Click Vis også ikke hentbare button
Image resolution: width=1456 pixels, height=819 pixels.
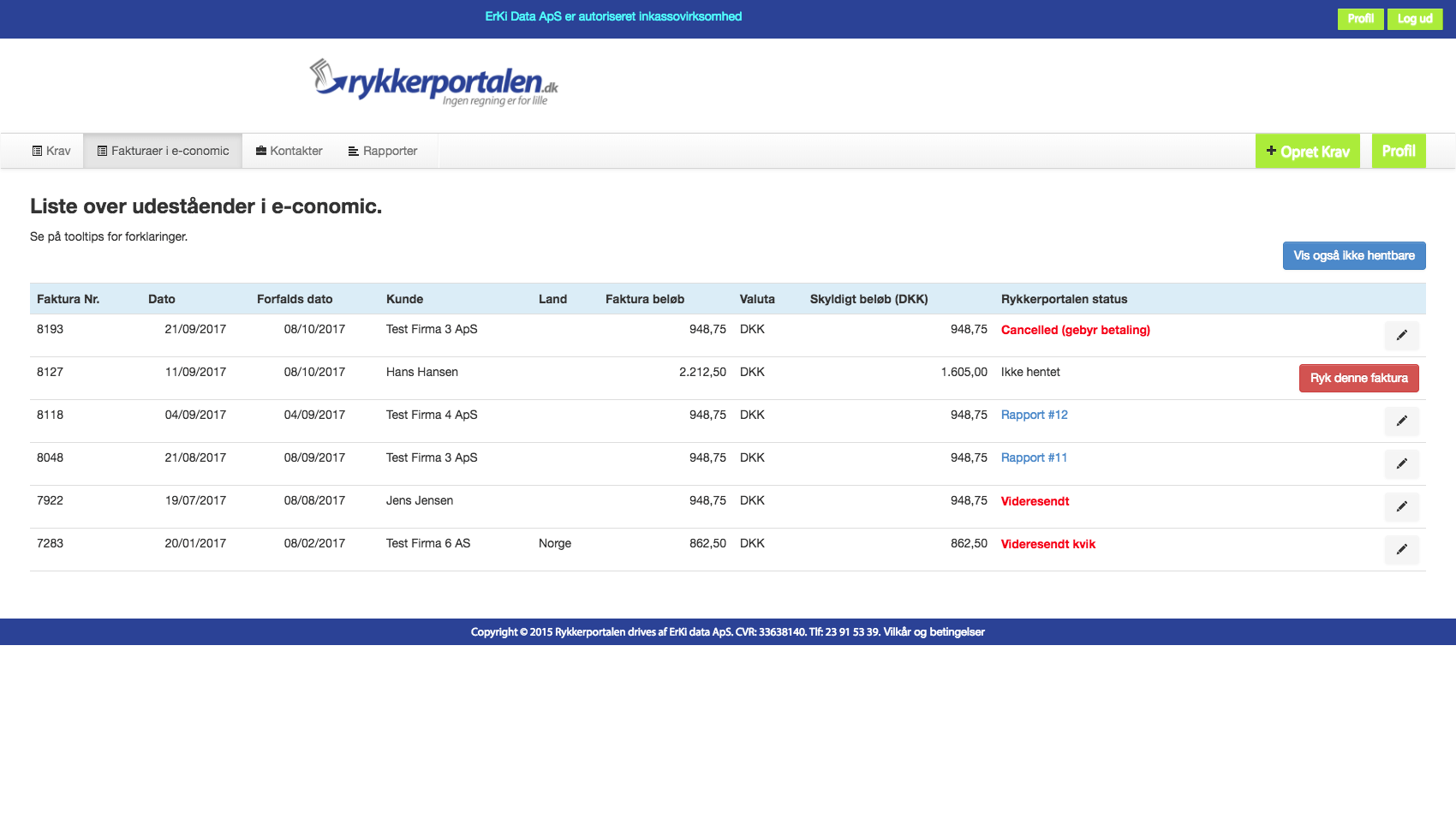click(x=1353, y=255)
